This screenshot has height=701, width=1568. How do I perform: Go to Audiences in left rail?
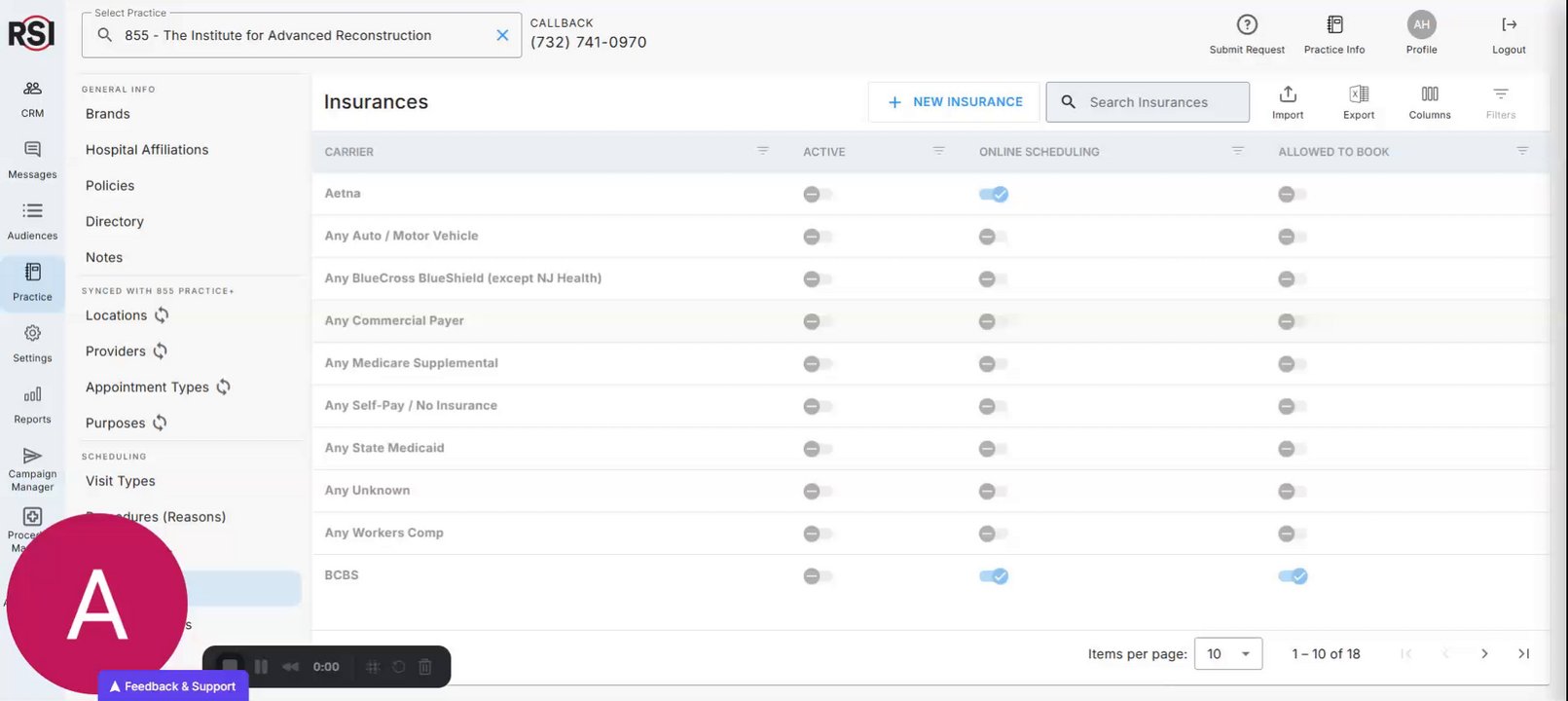click(x=32, y=222)
